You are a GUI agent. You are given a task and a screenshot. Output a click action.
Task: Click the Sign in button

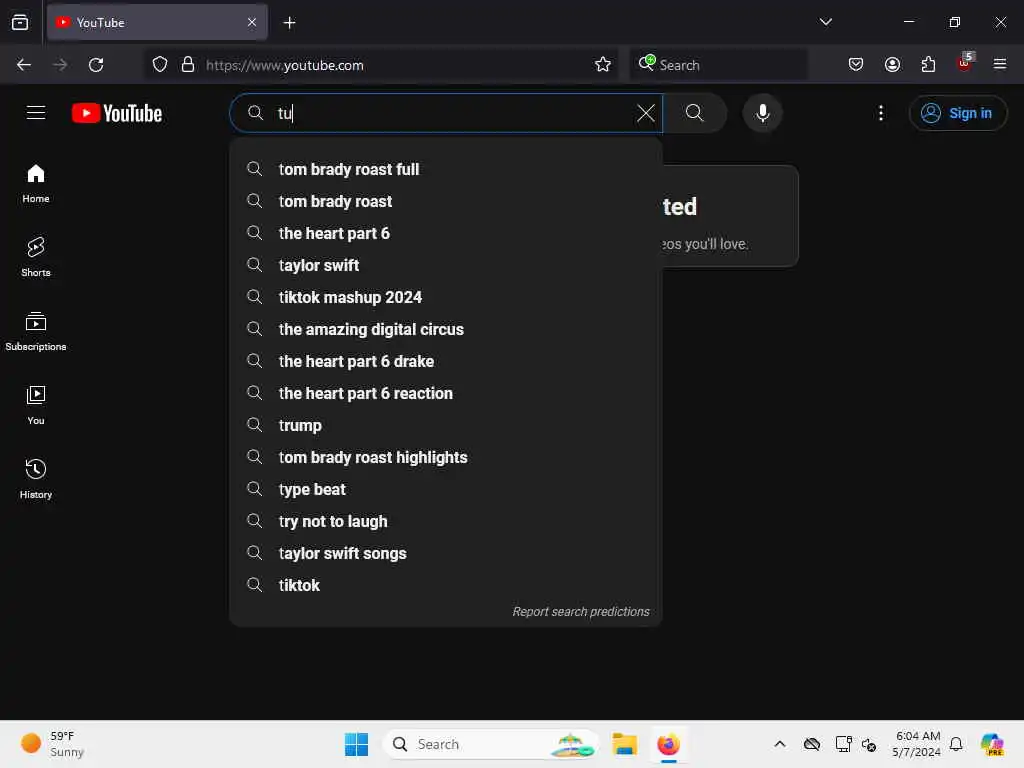coord(957,113)
